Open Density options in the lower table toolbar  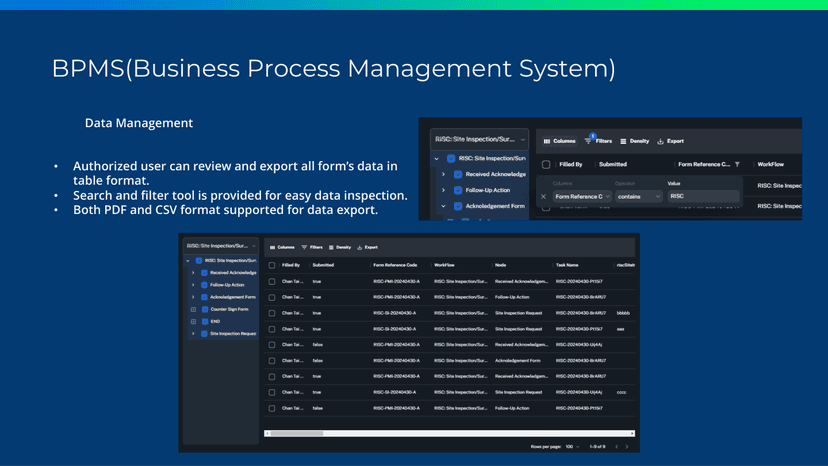(x=331, y=247)
